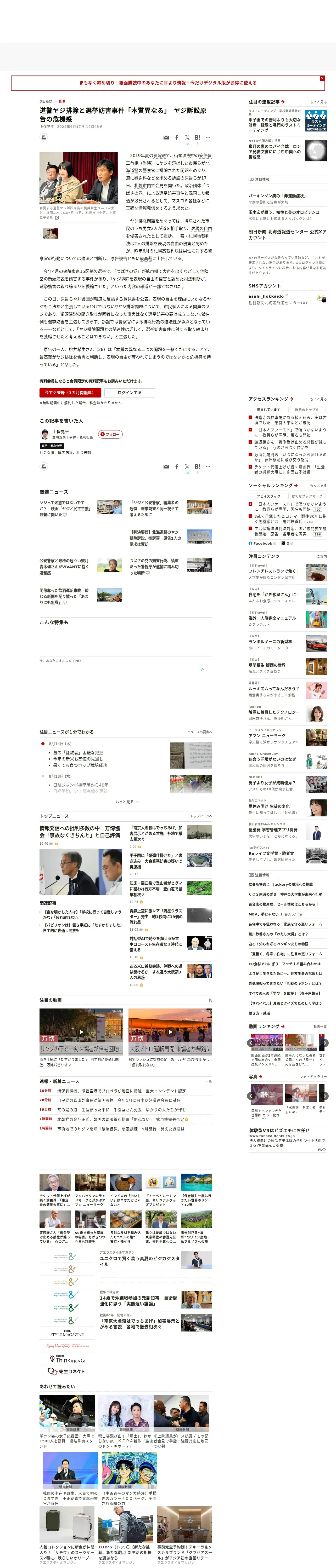Click the ad info triangle icon
The width and height of the screenshot is (336, 1568).
click(203, 669)
